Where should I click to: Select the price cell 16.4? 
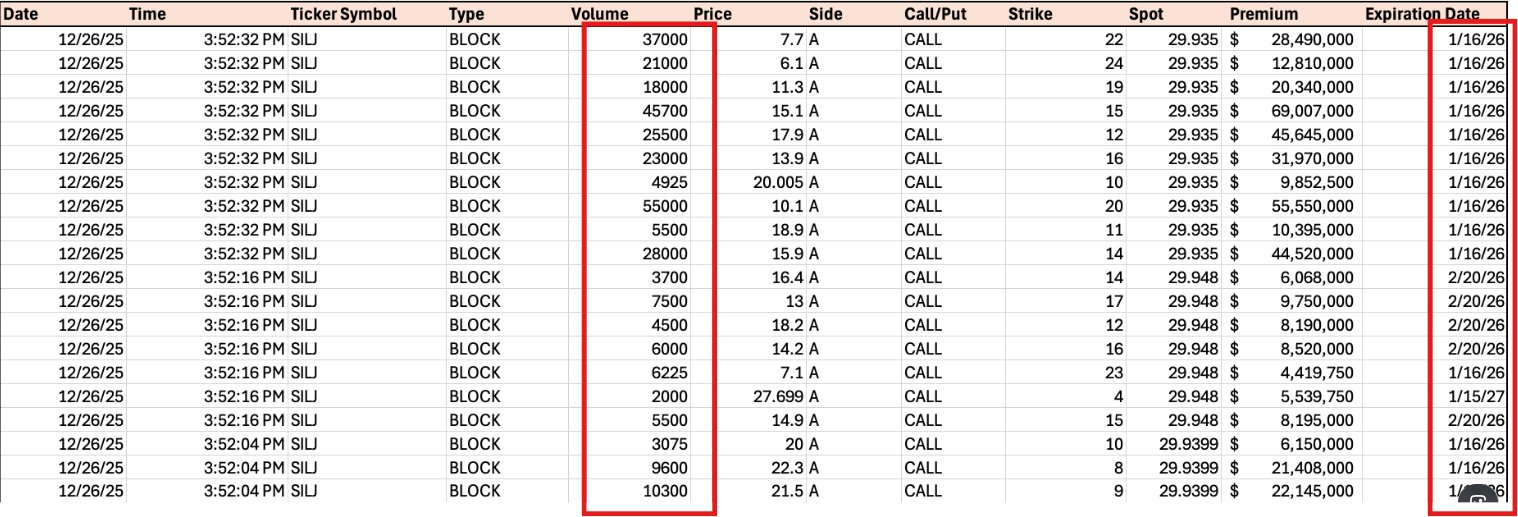(788, 277)
